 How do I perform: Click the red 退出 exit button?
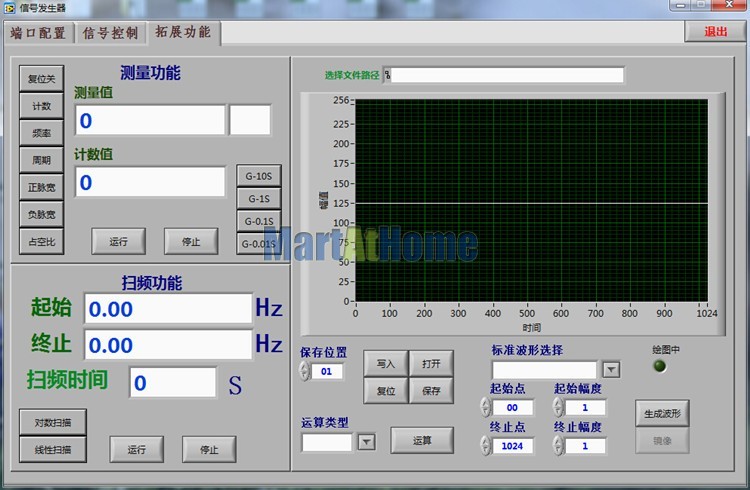coord(715,31)
